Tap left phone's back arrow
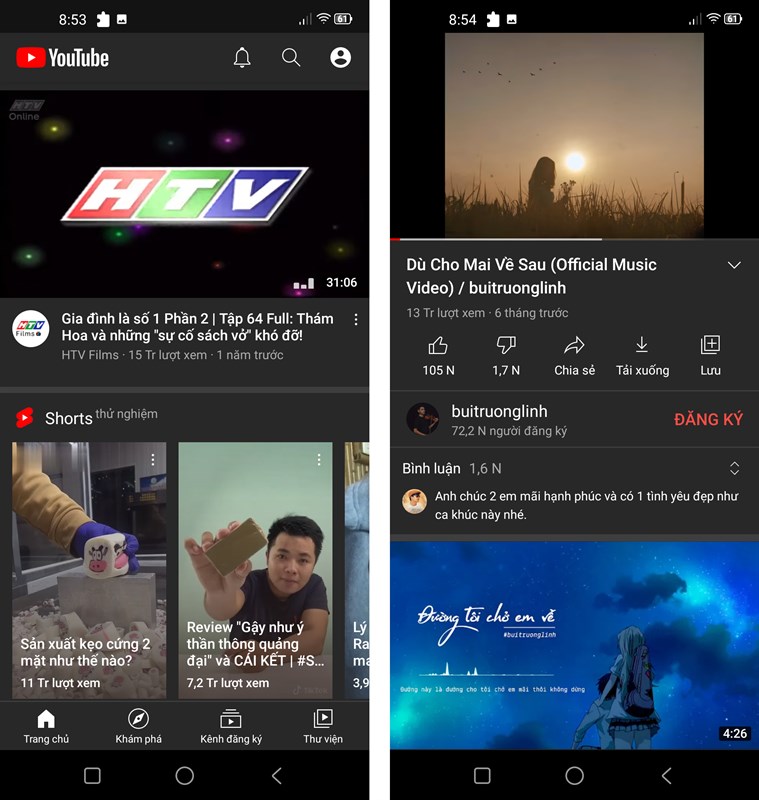759x800 pixels. (x=277, y=776)
